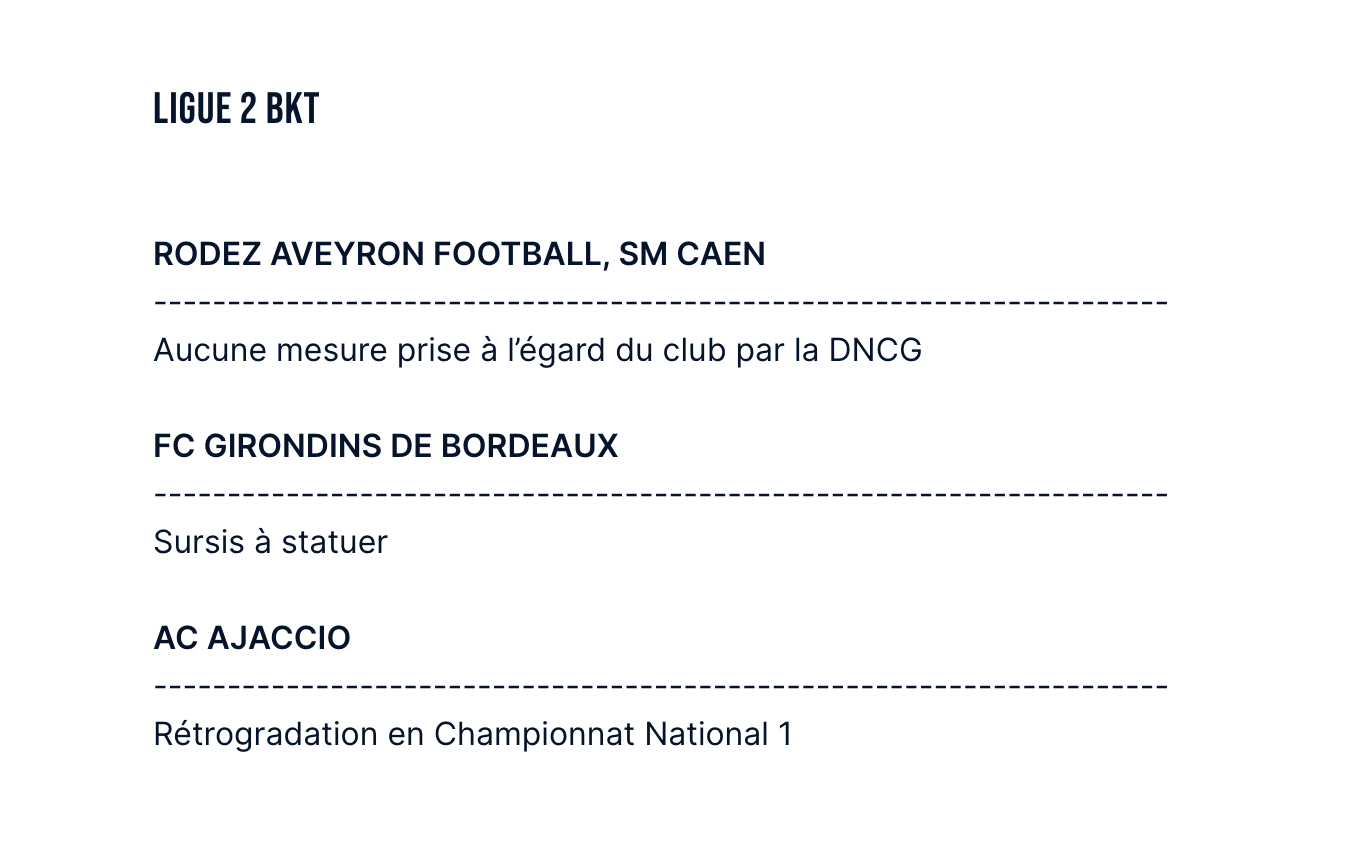Viewport: 1354px width, 842px height.
Task: Select the word statuer
Action: 334,542
